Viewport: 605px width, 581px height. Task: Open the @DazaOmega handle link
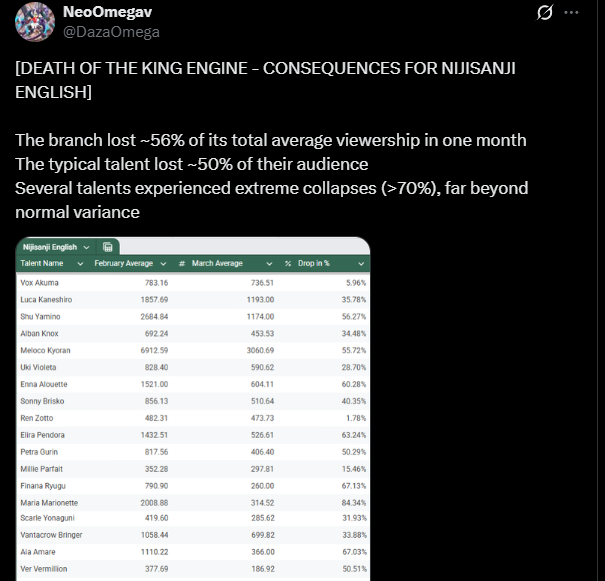coord(111,32)
